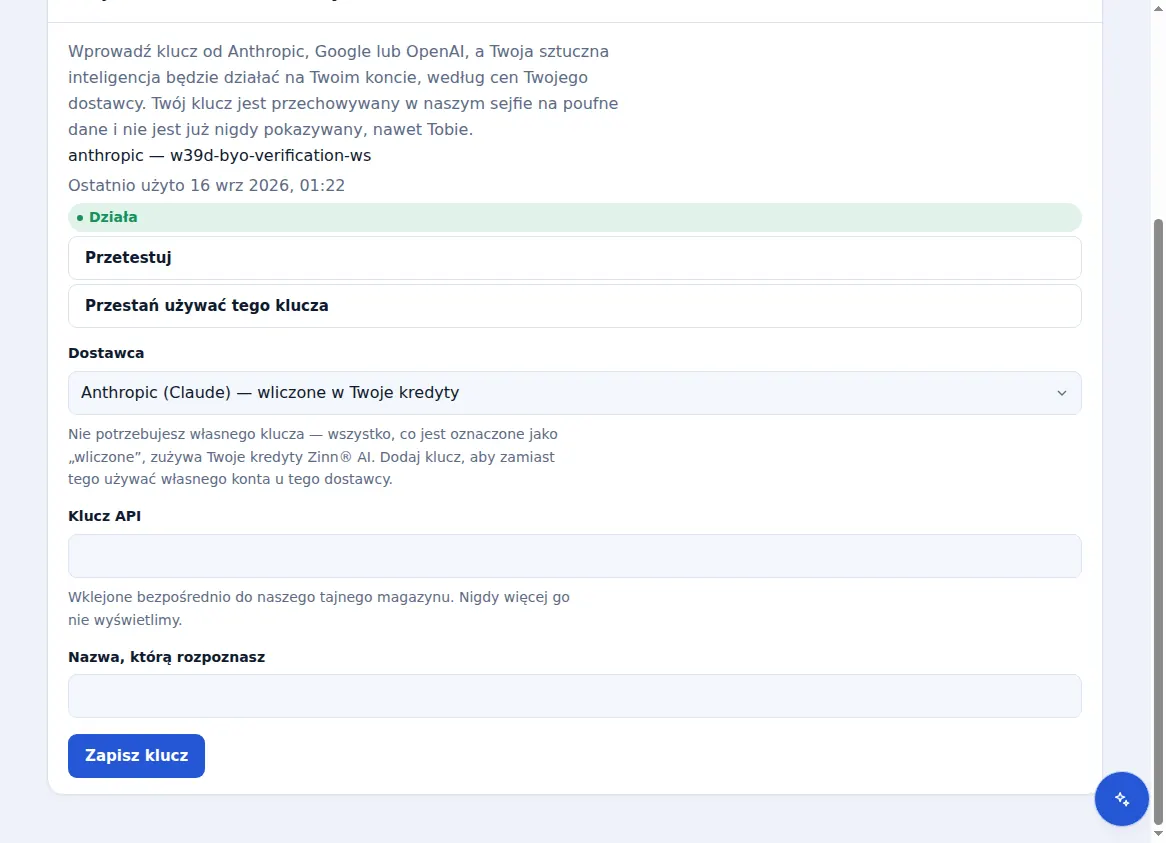The image size is (1166, 843).
Task: Click the Wprowadź klucz od Anthropic description
Action: (x=343, y=90)
